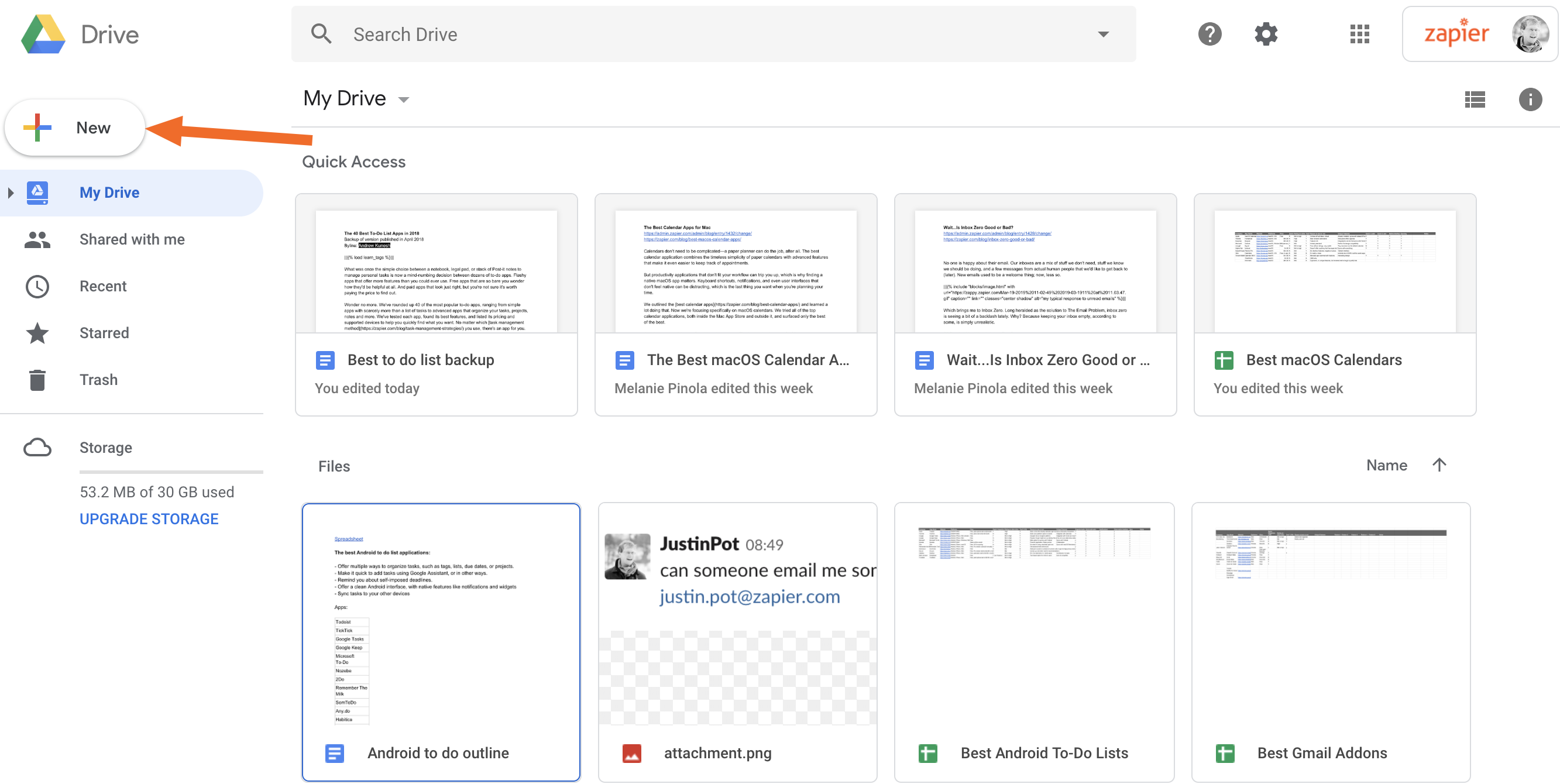Open the Help question mark icon
This screenshot has width=1560, height=784.
(1209, 34)
